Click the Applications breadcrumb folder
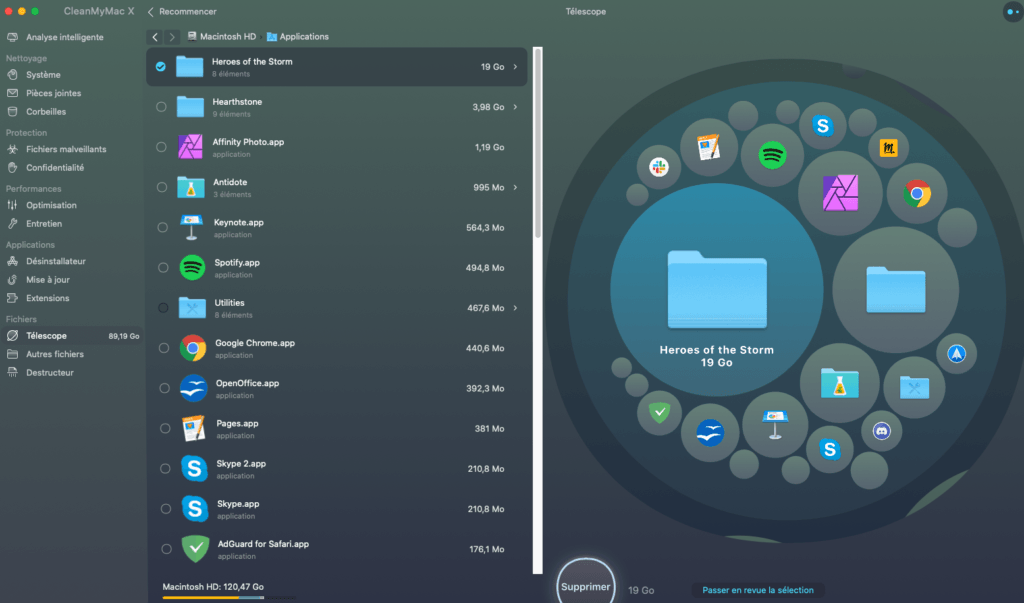Image resolution: width=1024 pixels, height=603 pixels. pos(298,37)
